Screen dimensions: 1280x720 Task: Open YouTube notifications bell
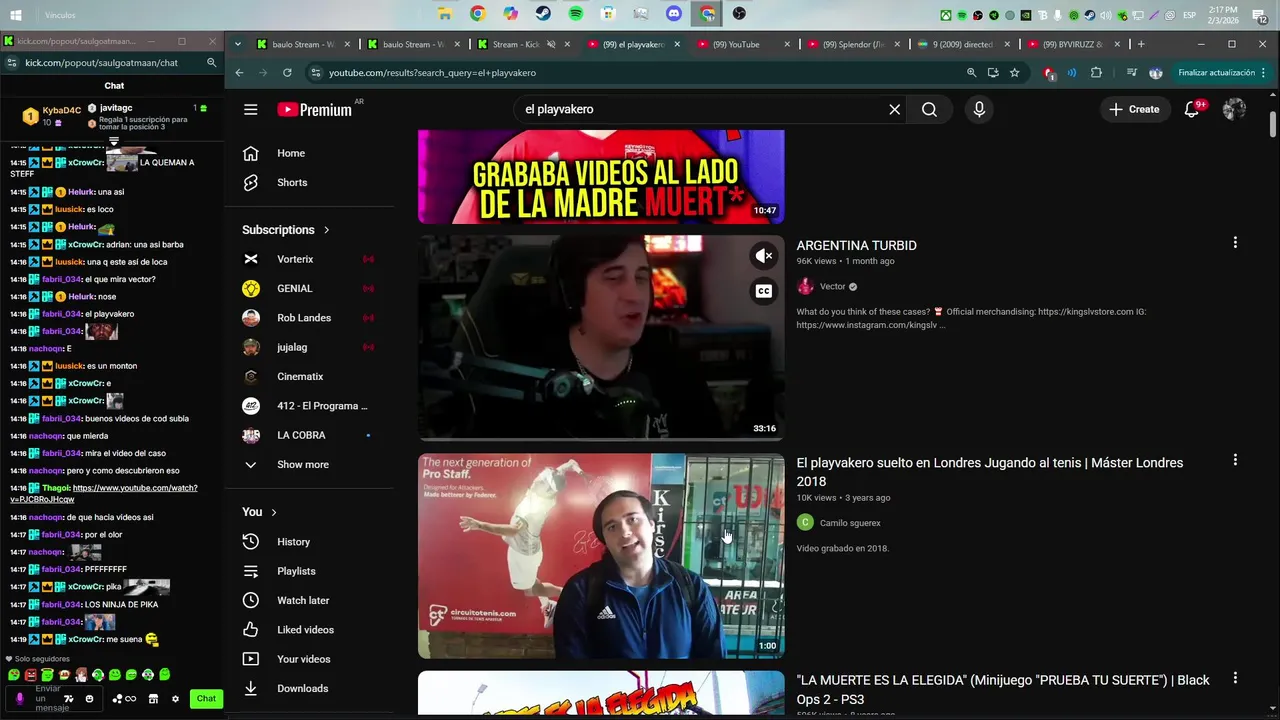click(1192, 109)
